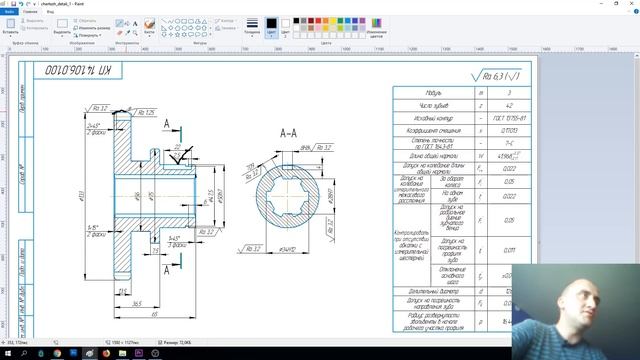Select the Magnifier zoom tool
This screenshot has width=640, height=360.
(x=135, y=33)
